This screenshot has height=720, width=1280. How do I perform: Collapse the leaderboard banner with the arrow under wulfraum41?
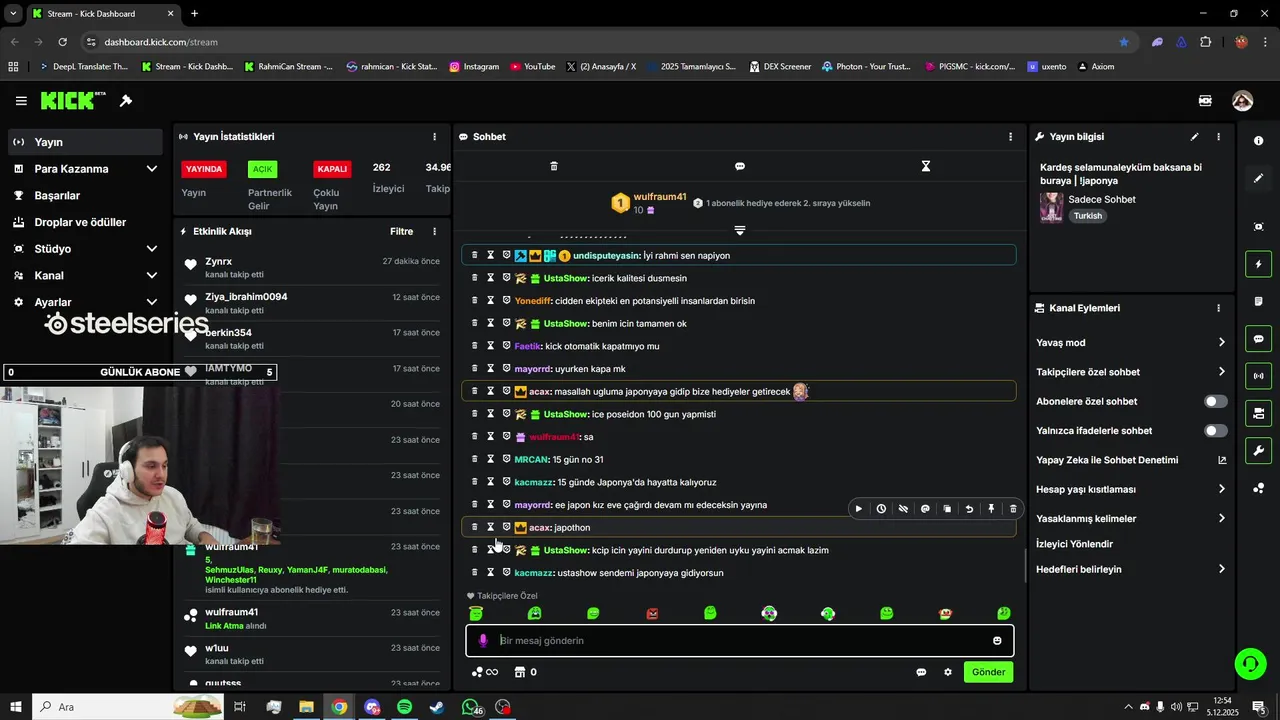[740, 231]
